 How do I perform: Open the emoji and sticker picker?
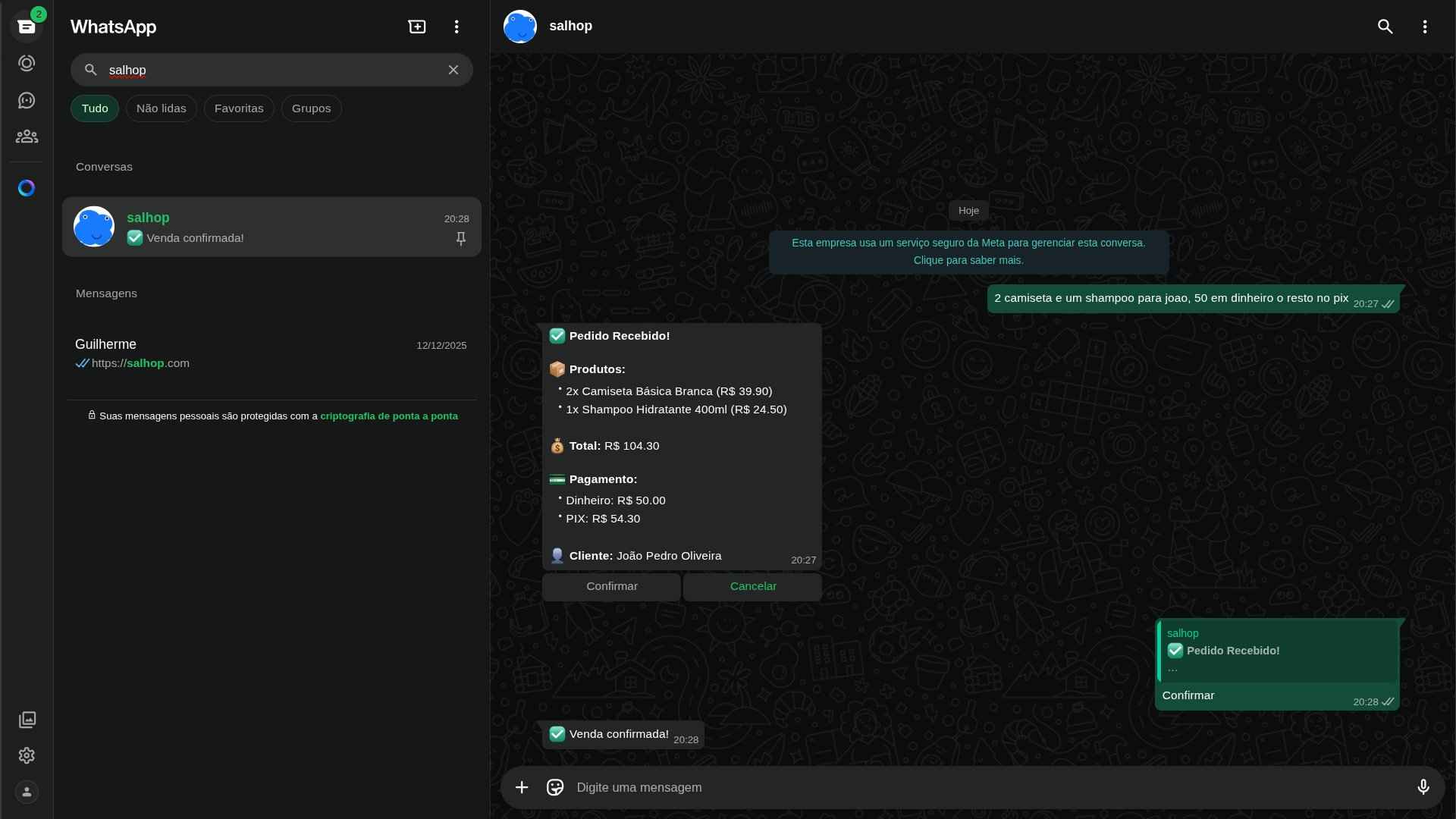[x=555, y=787]
